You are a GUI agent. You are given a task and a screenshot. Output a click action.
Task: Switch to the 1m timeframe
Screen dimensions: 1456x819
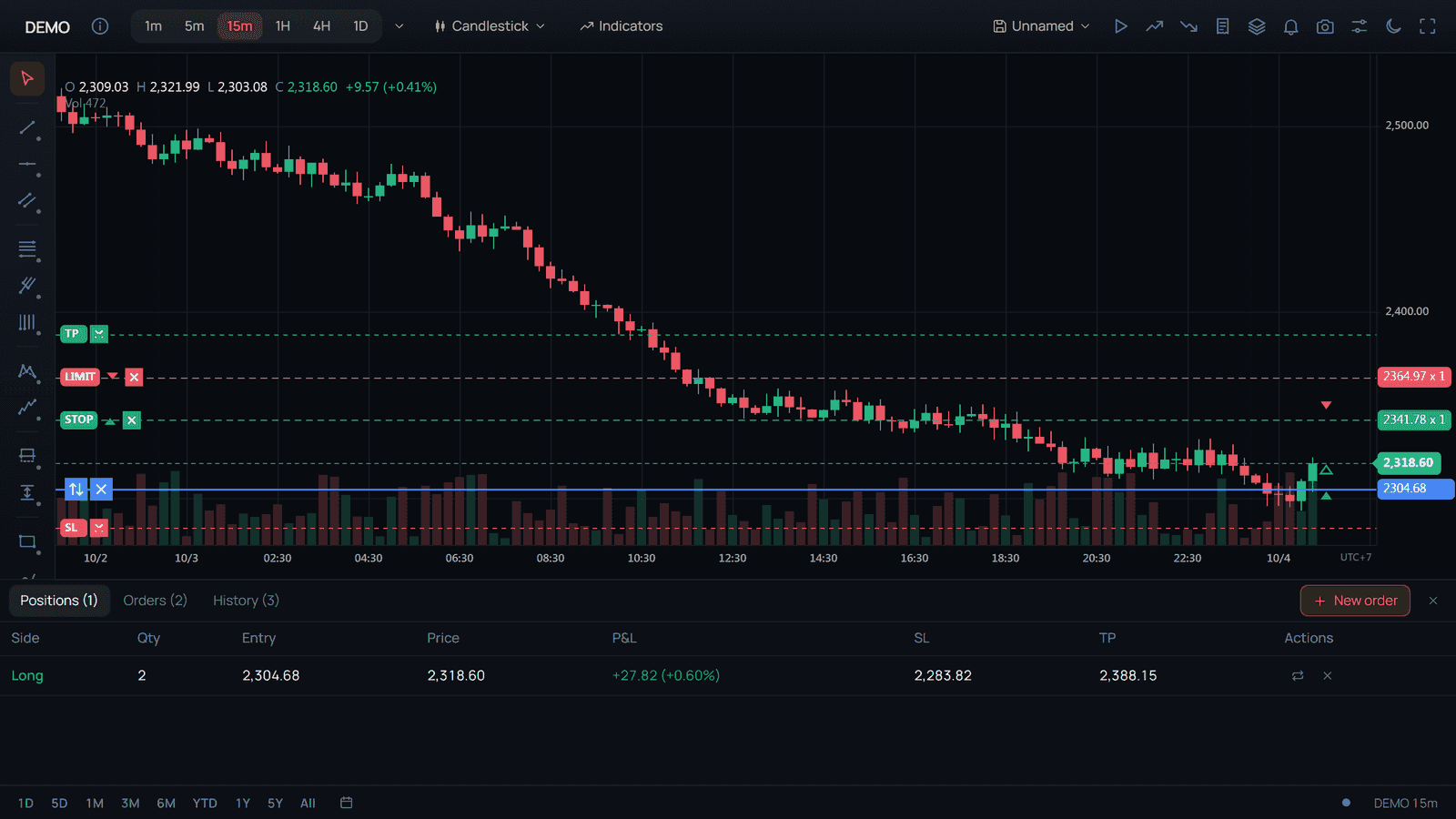153,26
